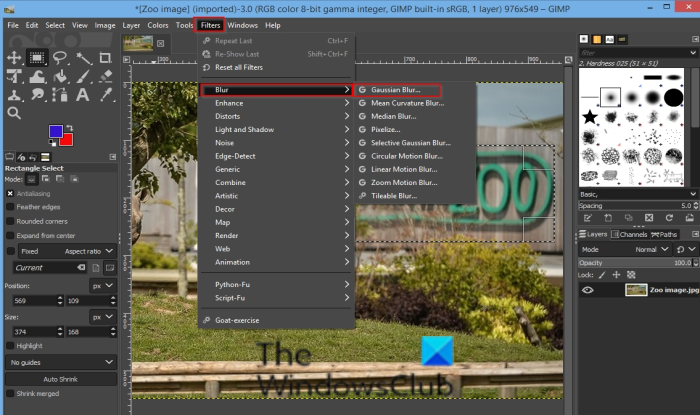Select the Zoom magnifier tool
700x415 pixels.
[14, 113]
